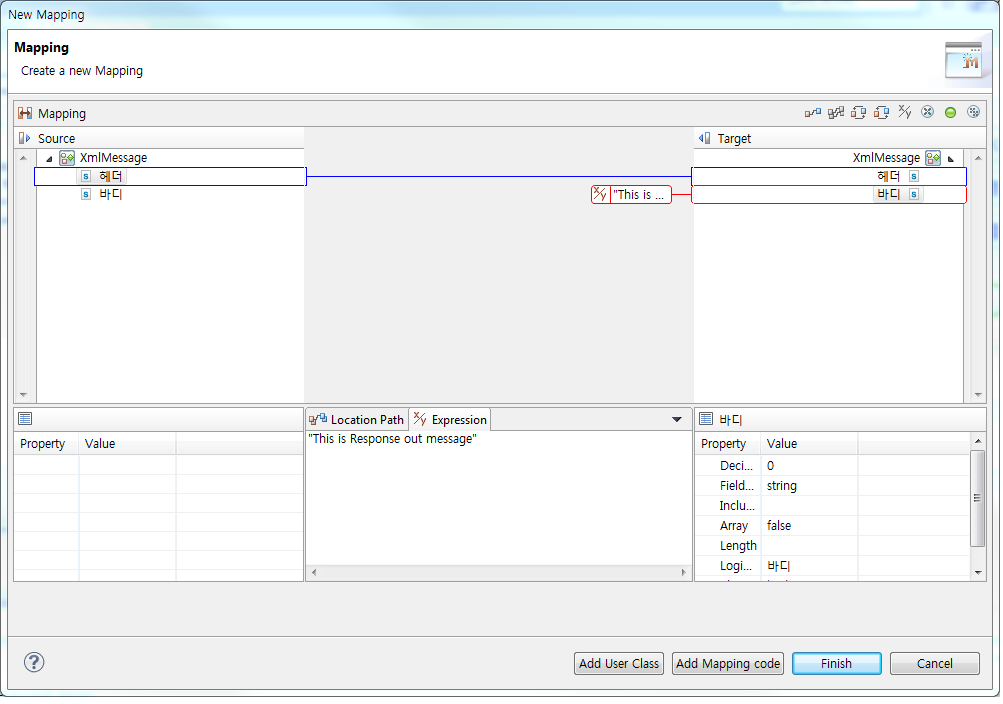Click the move mapping right toolbar icon
The image size is (1003, 704).
pyautogui.click(x=881, y=112)
